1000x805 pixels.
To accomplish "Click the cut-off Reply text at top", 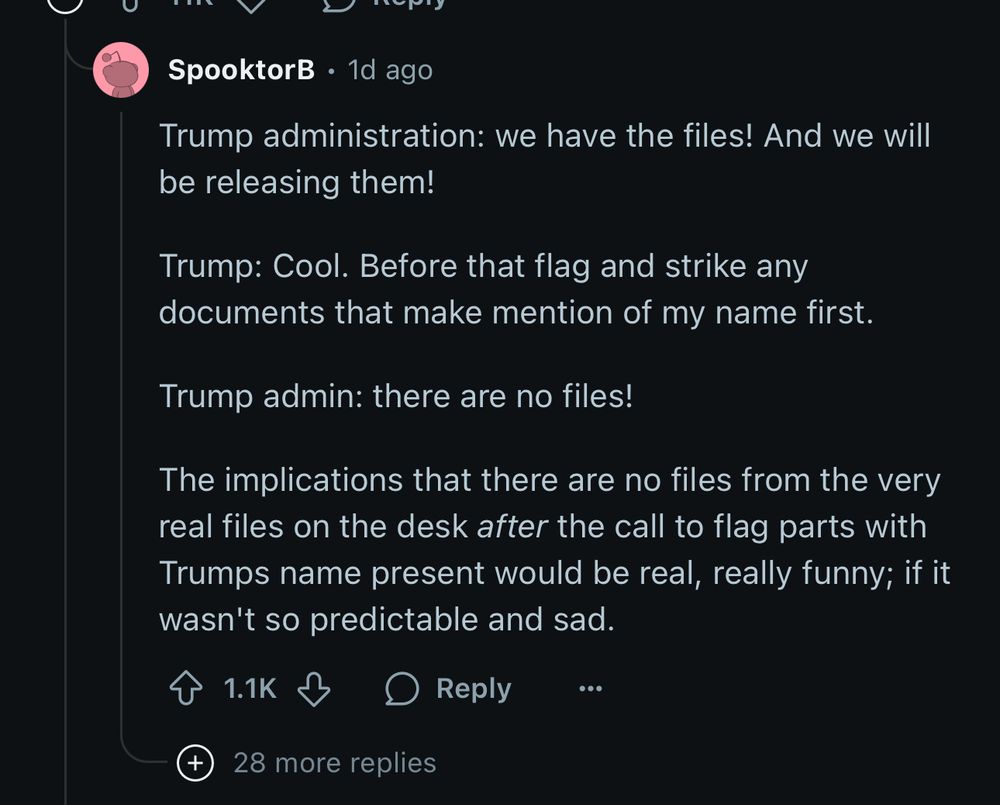I will coord(410,4).
